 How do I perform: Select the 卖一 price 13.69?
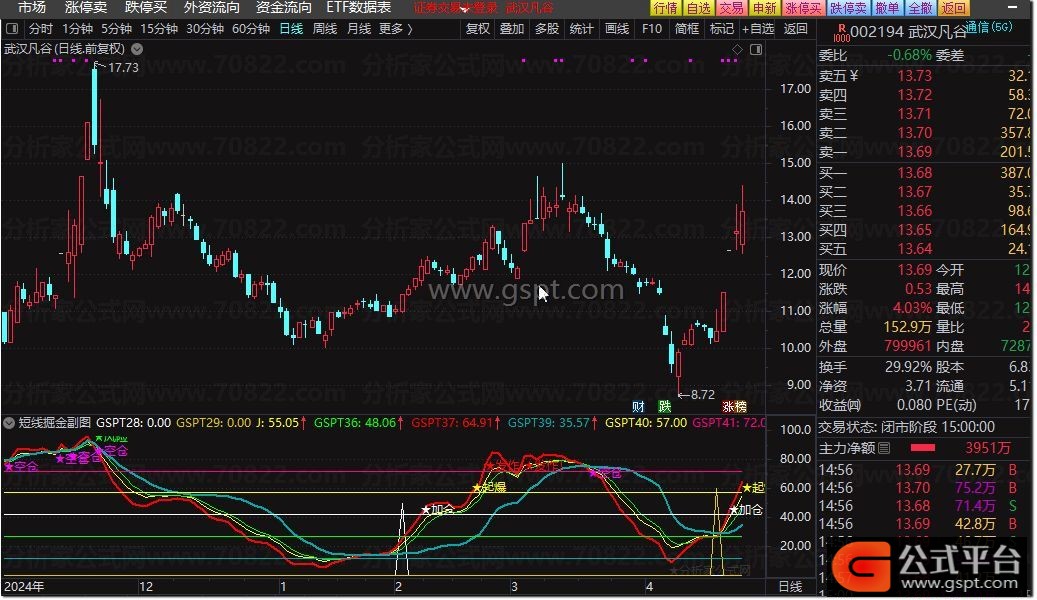pos(915,152)
